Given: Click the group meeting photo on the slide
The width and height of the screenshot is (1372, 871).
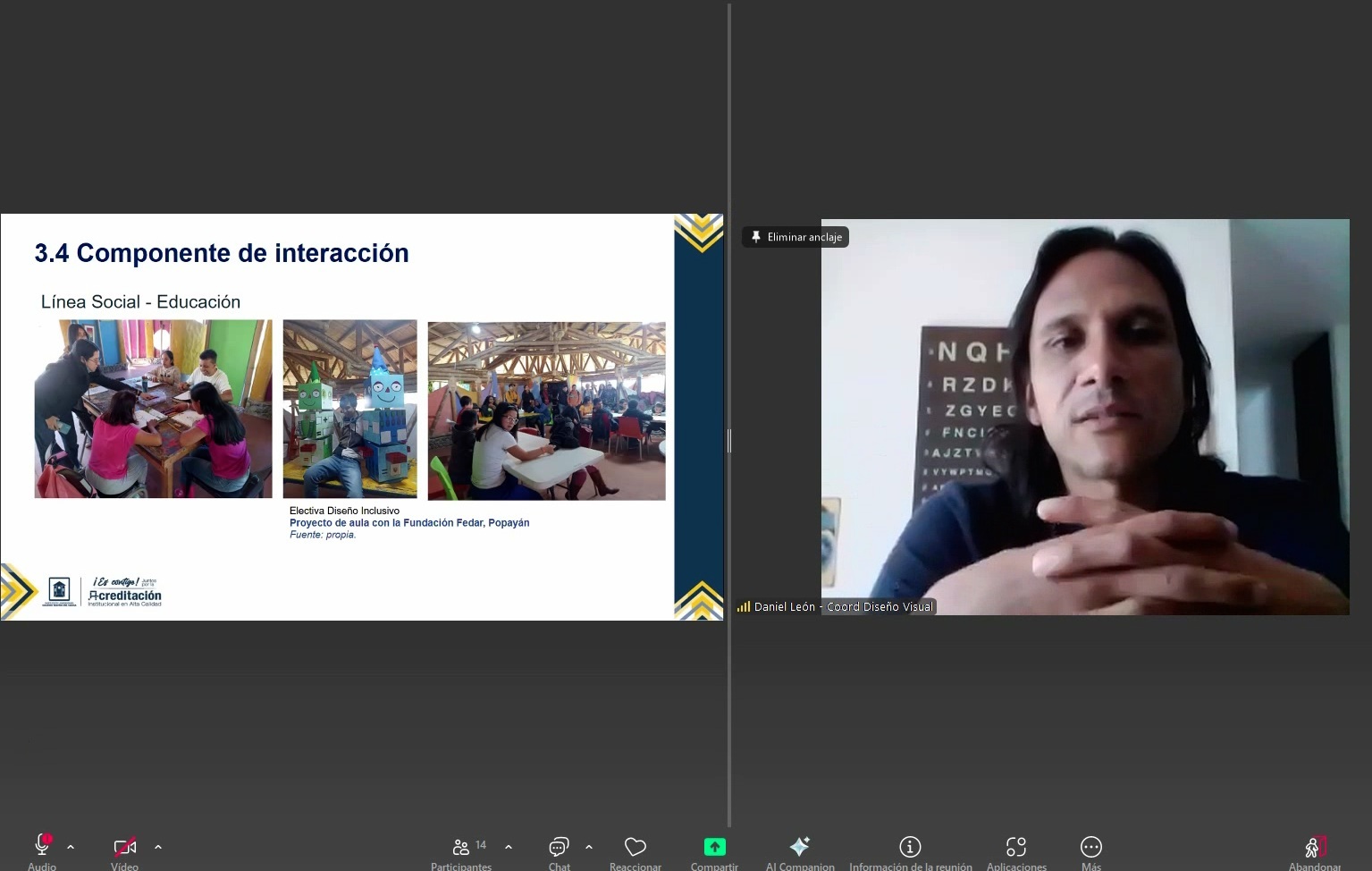Looking at the screenshot, I should (x=546, y=410).
